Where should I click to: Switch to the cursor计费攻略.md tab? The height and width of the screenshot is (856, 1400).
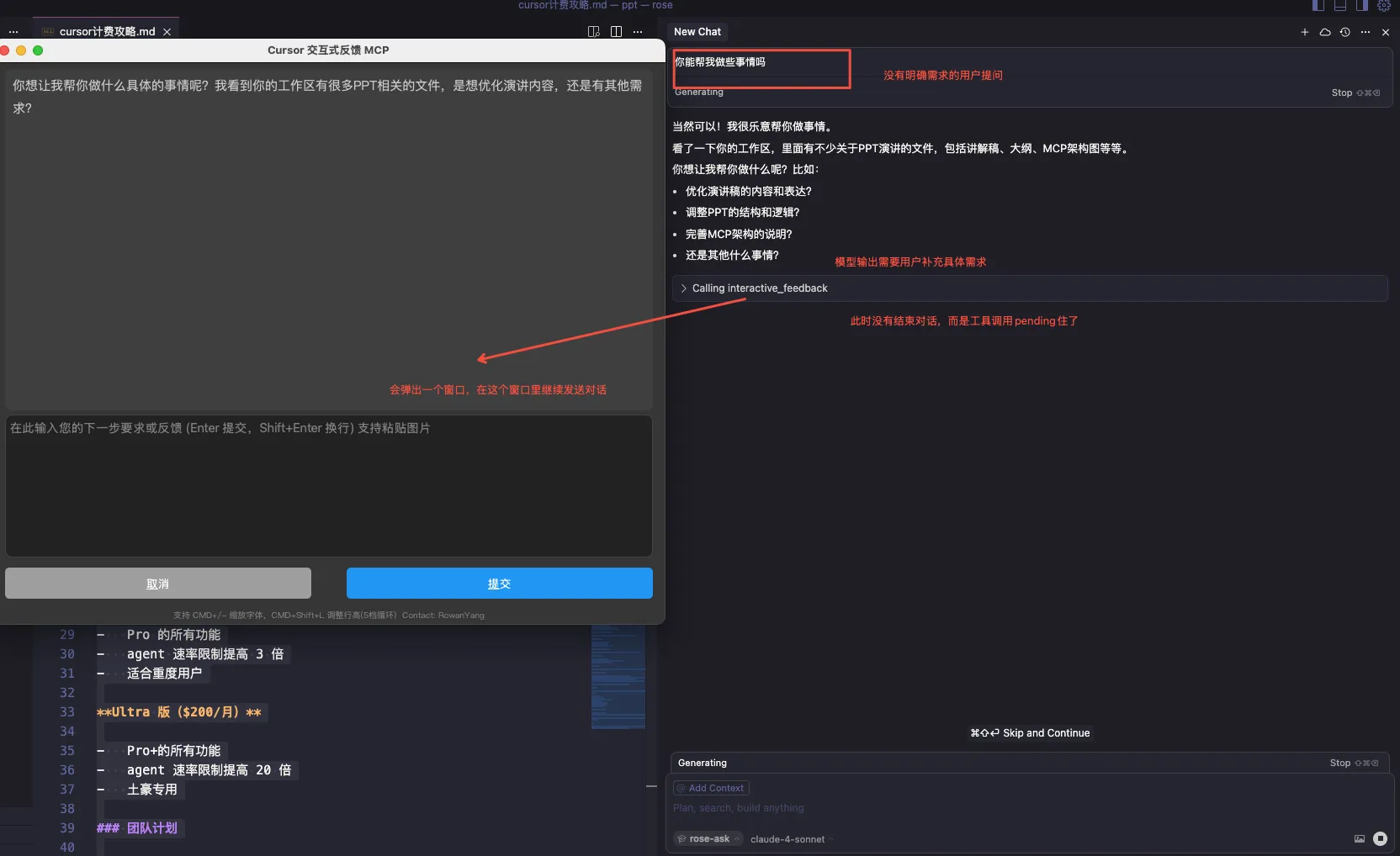(x=107, y=32)
